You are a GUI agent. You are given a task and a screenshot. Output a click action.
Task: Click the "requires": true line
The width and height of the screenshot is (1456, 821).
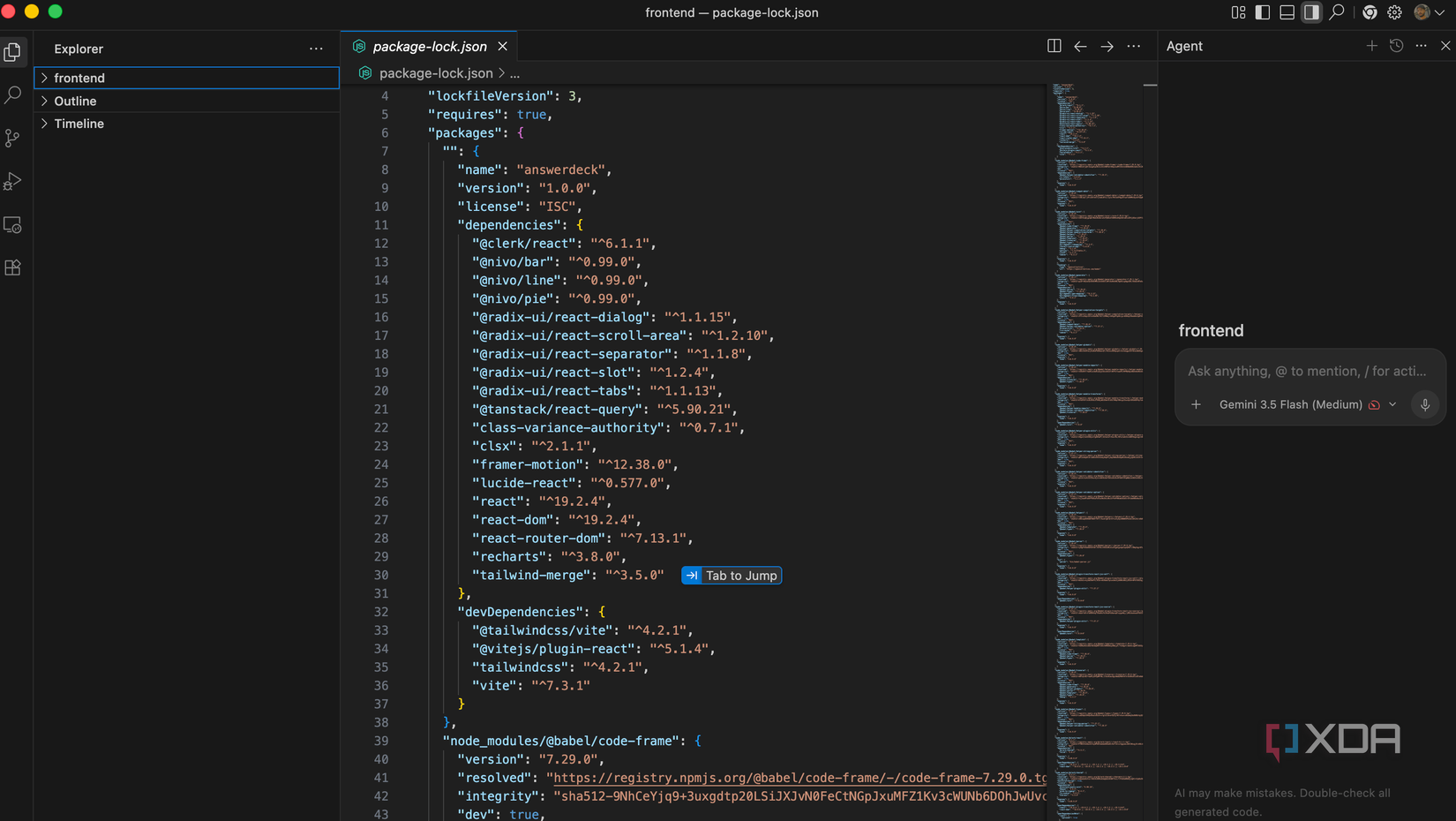(x=491, y=115)
